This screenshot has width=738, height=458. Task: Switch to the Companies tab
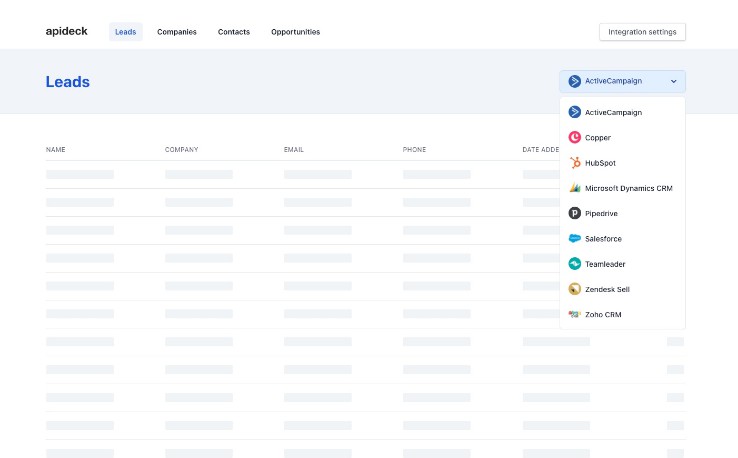(x=177, y=32)
